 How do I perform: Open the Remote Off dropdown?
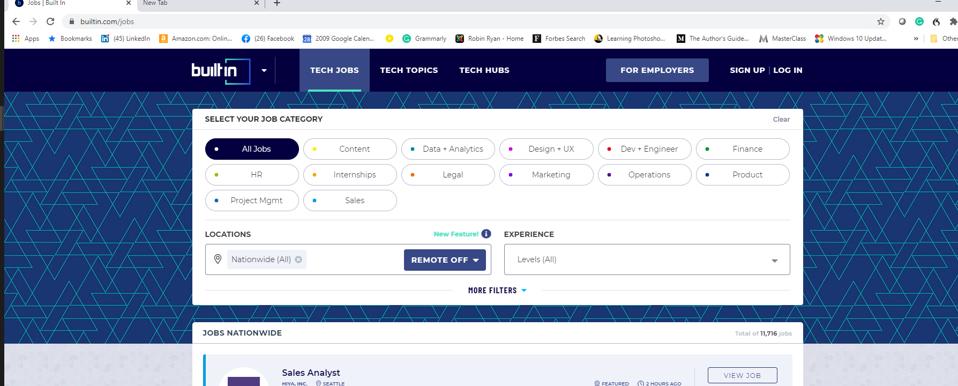coord(445,260)
